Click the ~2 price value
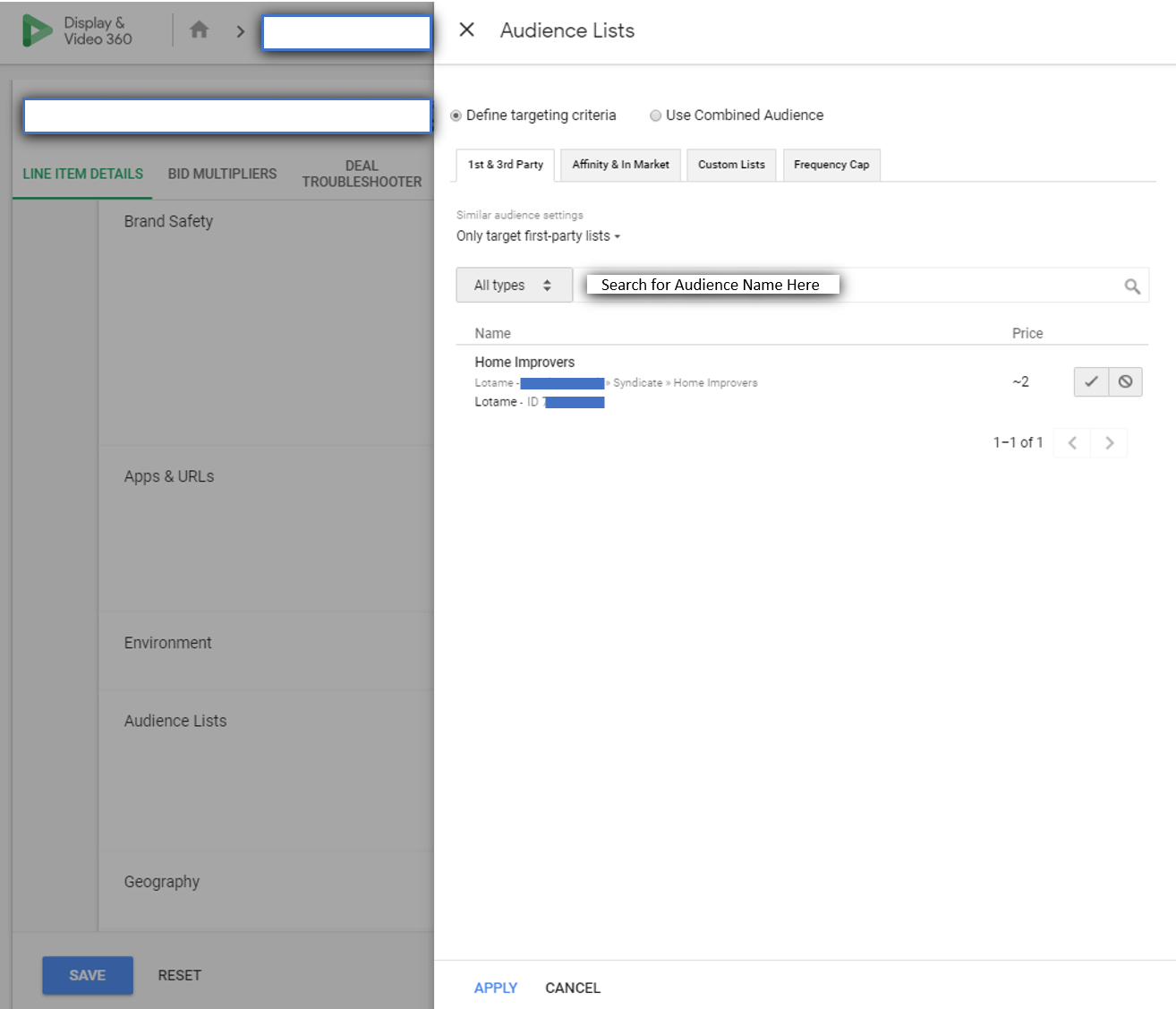 tap(1021, 381)
